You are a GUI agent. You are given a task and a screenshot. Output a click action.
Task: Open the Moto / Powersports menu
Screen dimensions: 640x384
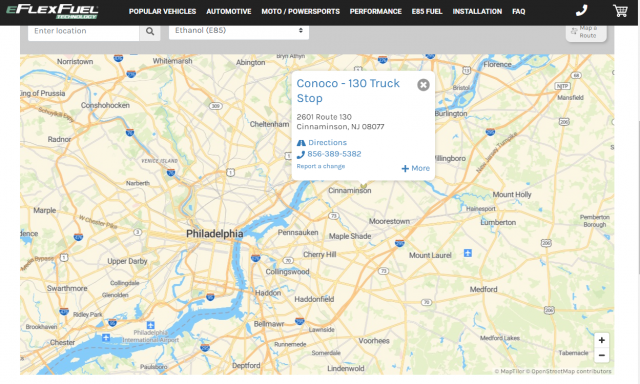[x=300, y=11]
